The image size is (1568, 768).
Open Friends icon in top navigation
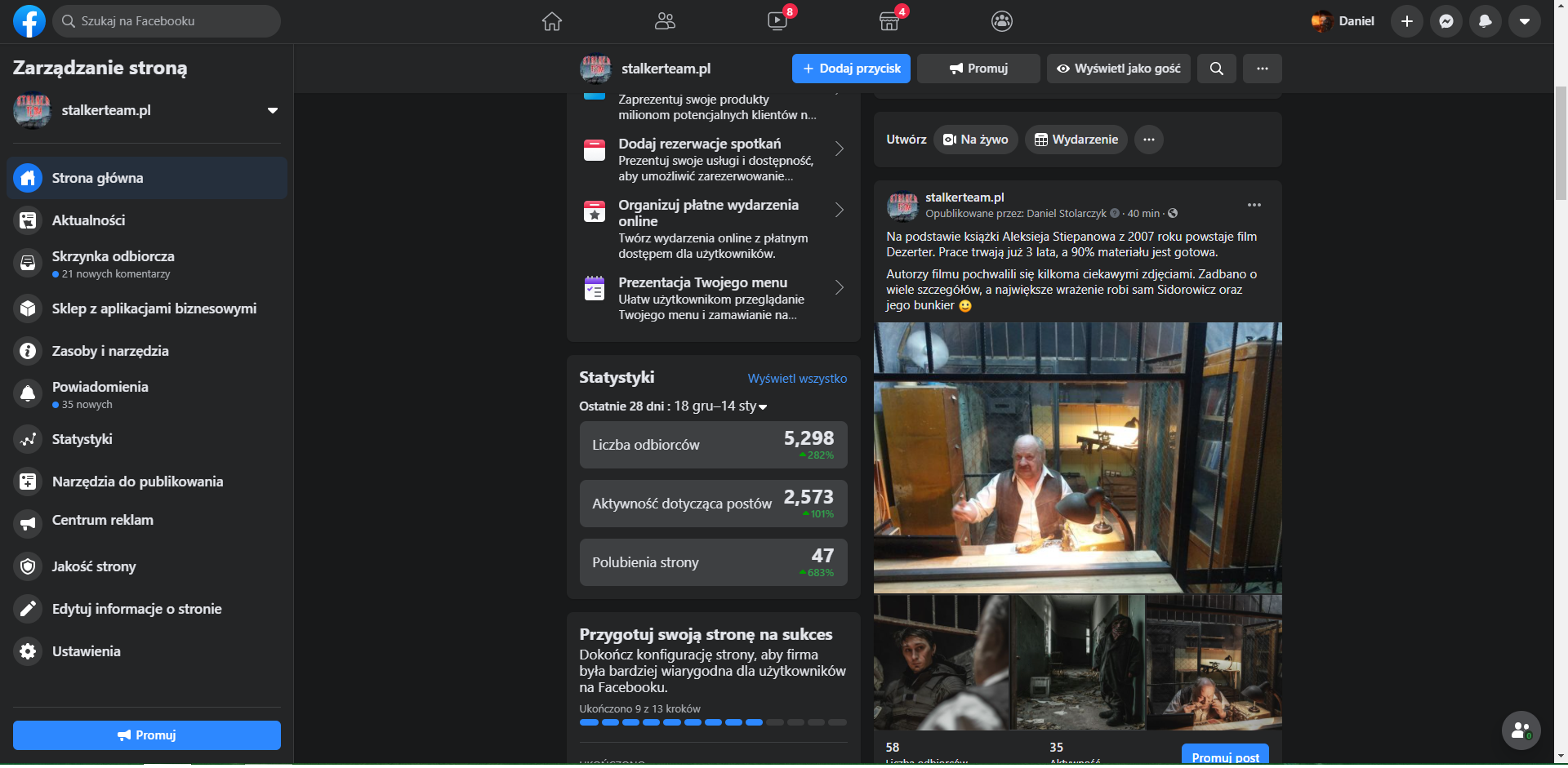click(x=665, y=21)
